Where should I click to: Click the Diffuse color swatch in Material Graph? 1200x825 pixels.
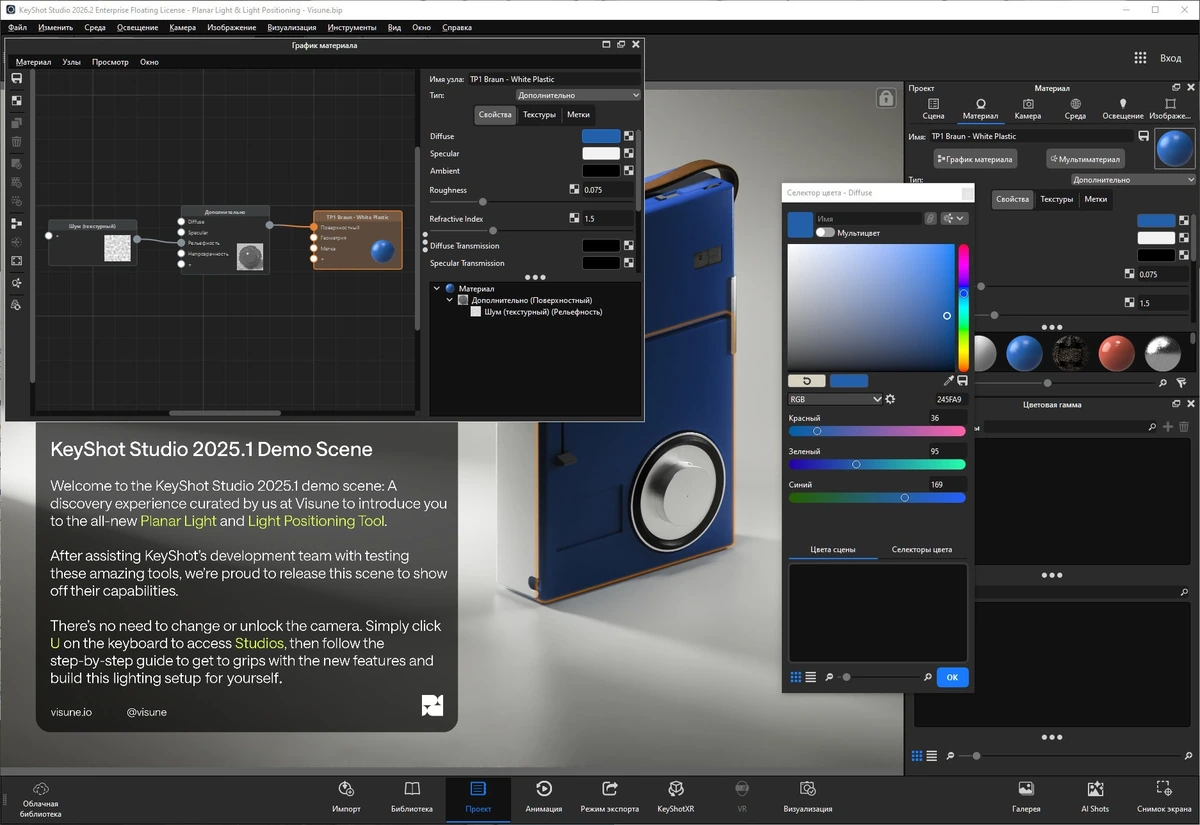point(601,136)
